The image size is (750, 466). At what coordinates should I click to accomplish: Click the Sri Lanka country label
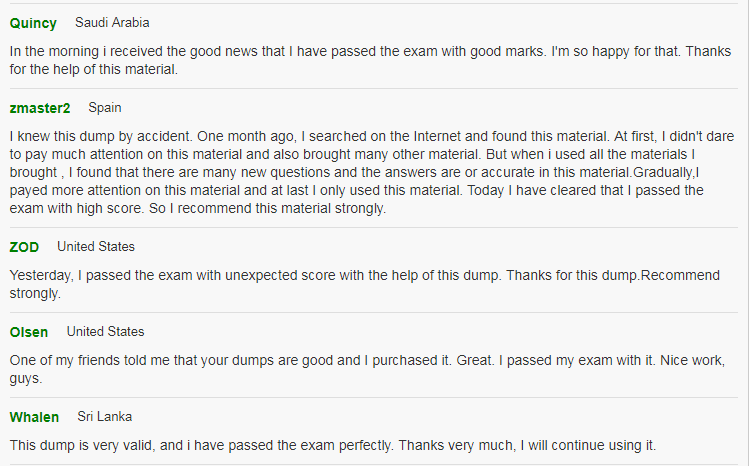(x=105, y=417)
